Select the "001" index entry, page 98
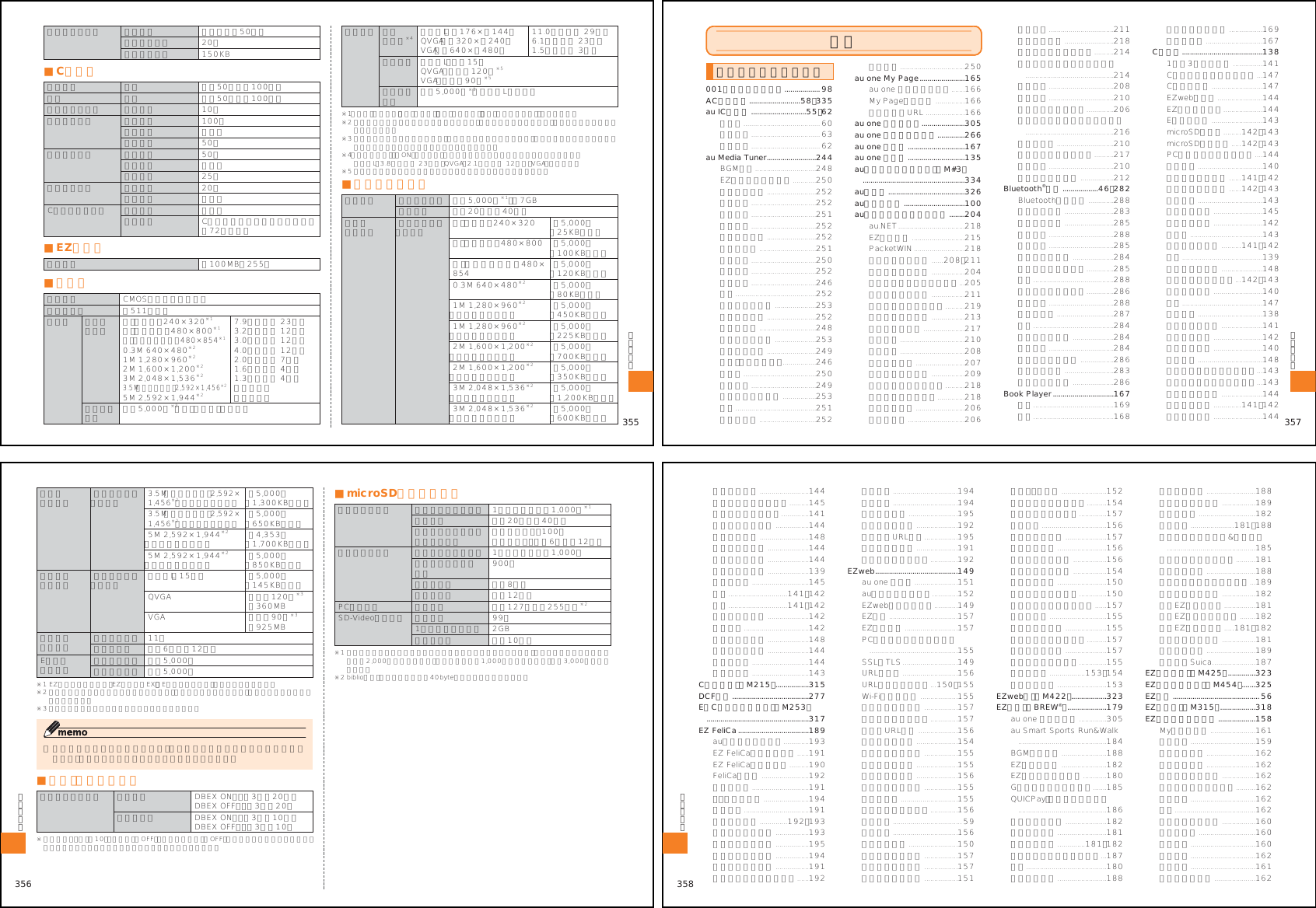Image resolution: width=1316 pixels, height=908 pixels. (x=768, y=89)
